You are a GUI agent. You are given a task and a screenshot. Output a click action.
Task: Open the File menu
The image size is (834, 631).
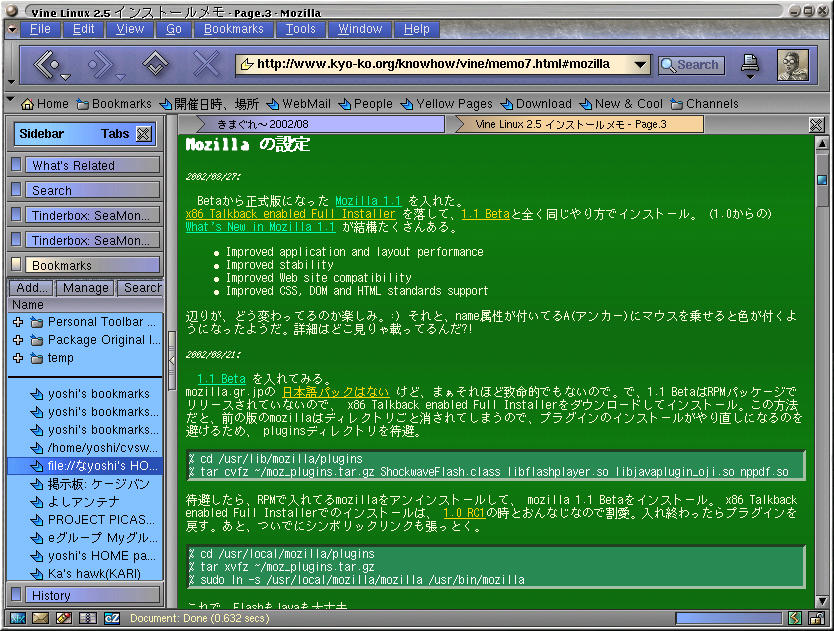point(40,29)
